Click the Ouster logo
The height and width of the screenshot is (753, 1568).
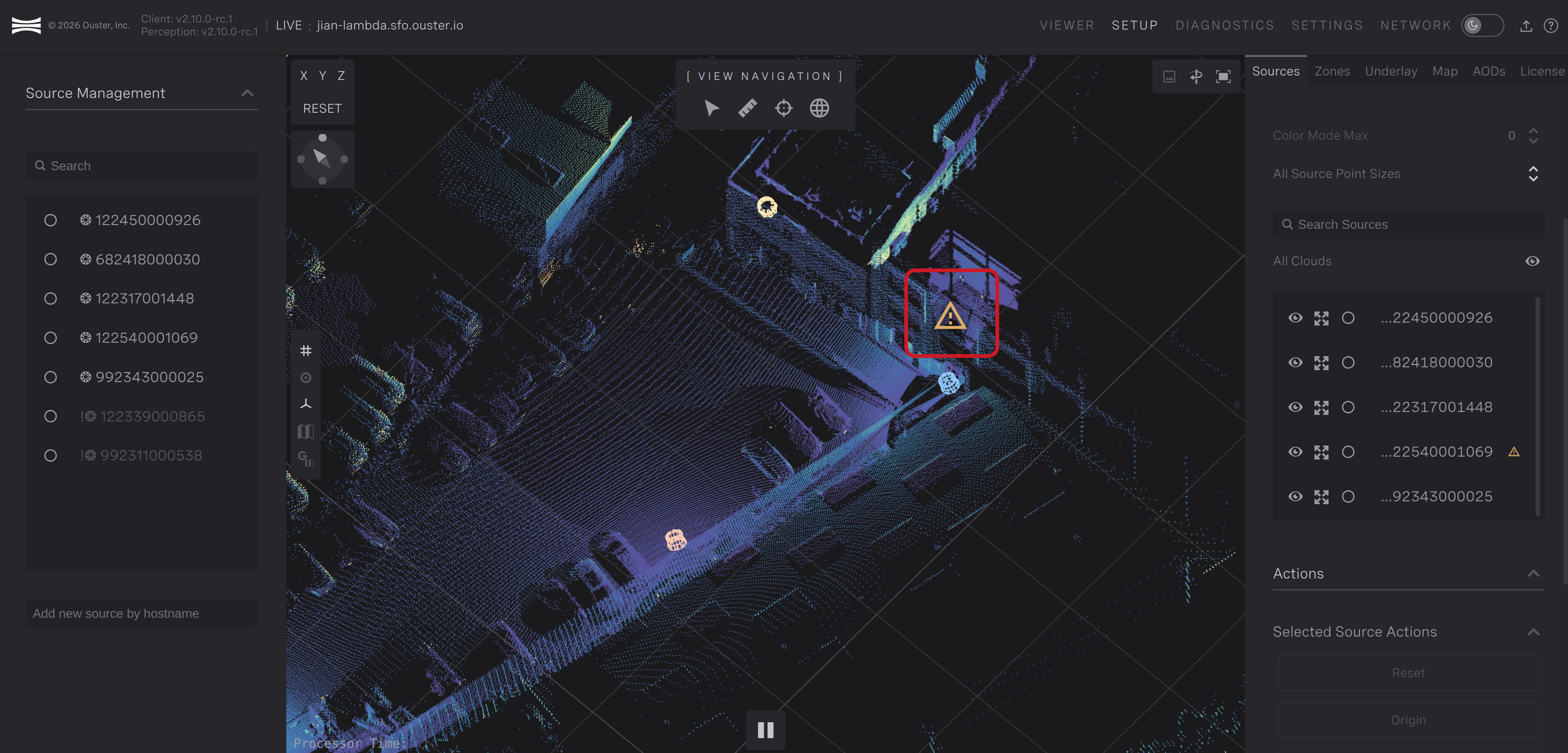[x=26, y=25]
